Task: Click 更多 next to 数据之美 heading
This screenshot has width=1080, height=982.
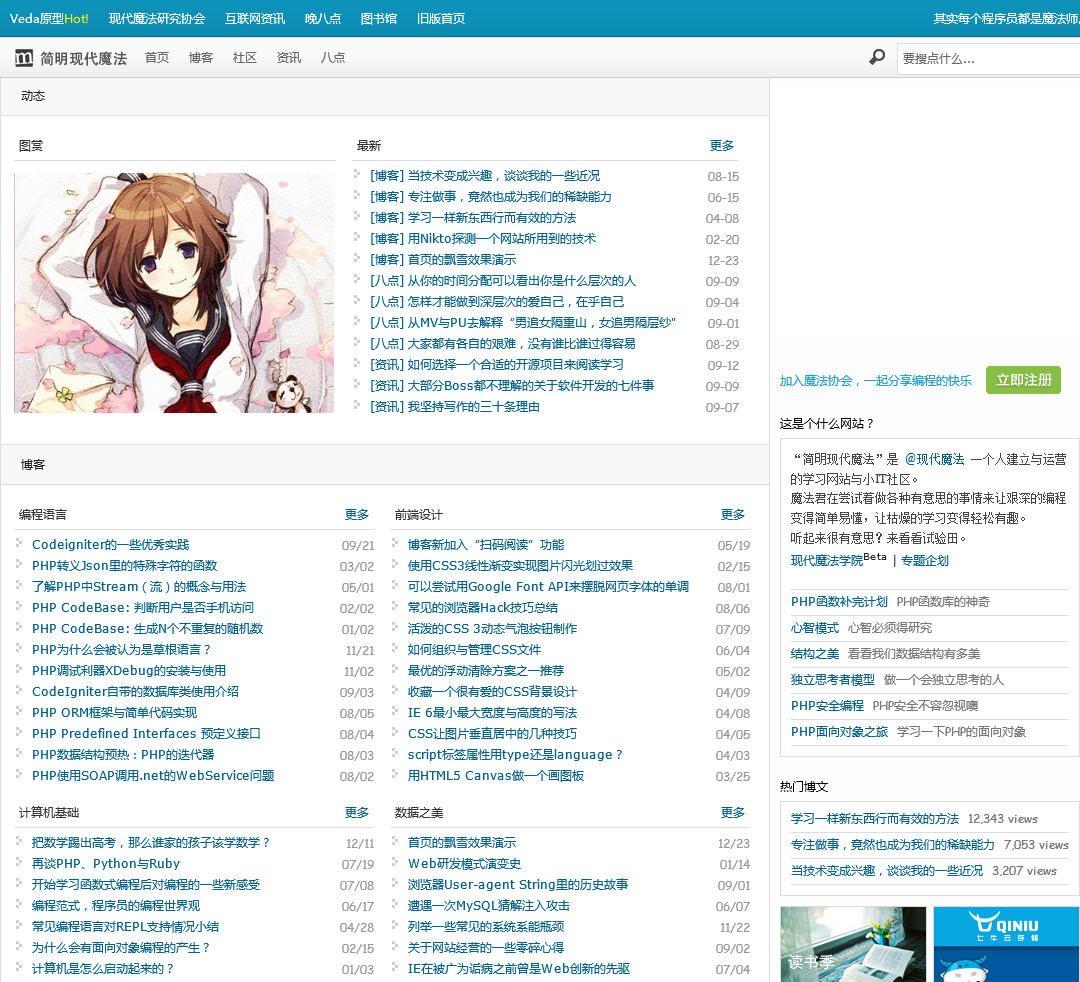Action: (733, 813)
